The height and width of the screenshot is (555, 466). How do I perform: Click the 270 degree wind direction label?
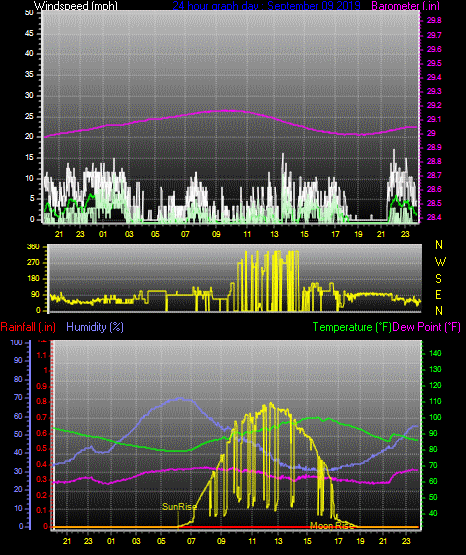coord(33,263)
